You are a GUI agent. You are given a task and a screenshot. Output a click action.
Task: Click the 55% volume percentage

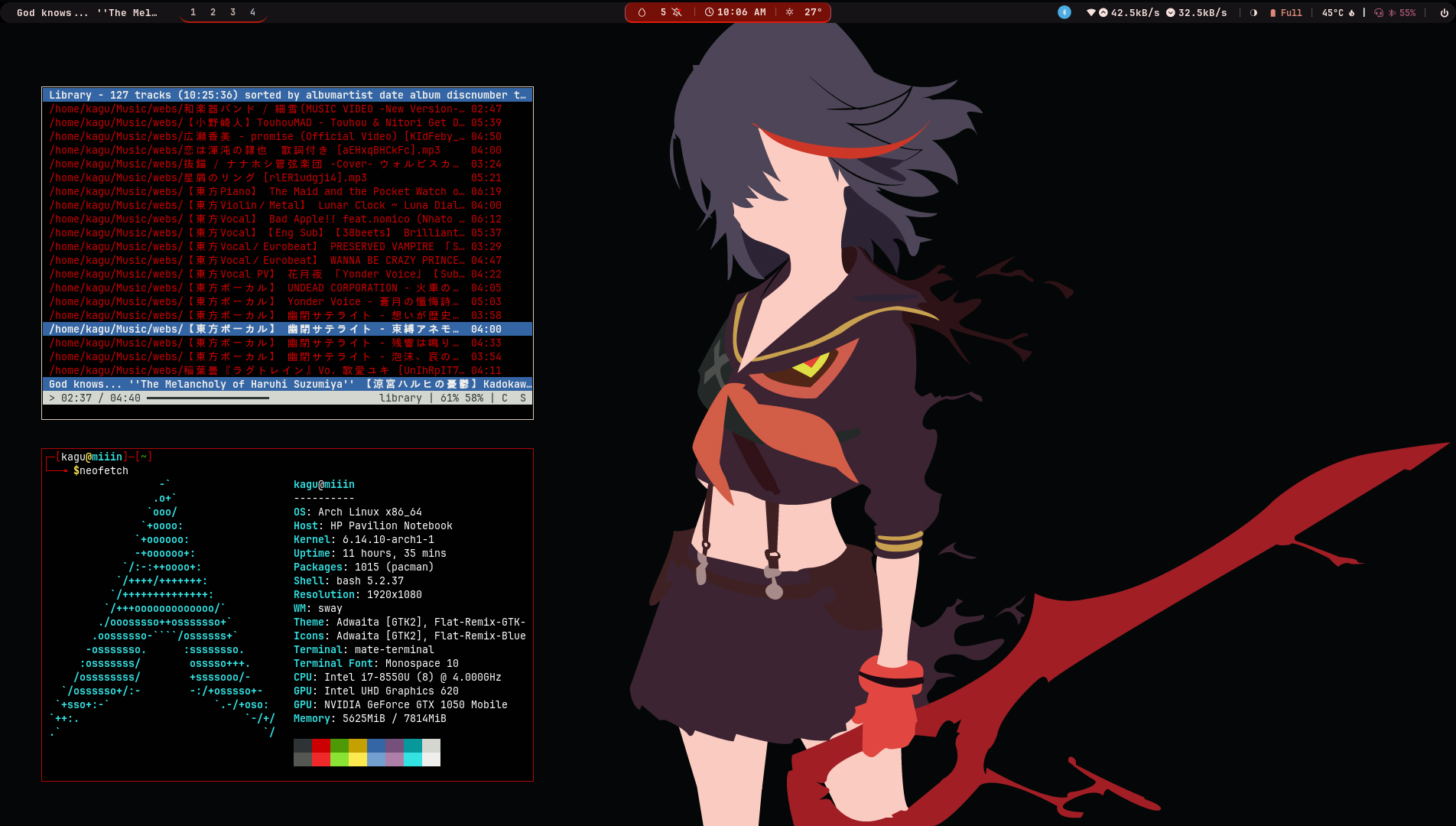click(1407, 12)
